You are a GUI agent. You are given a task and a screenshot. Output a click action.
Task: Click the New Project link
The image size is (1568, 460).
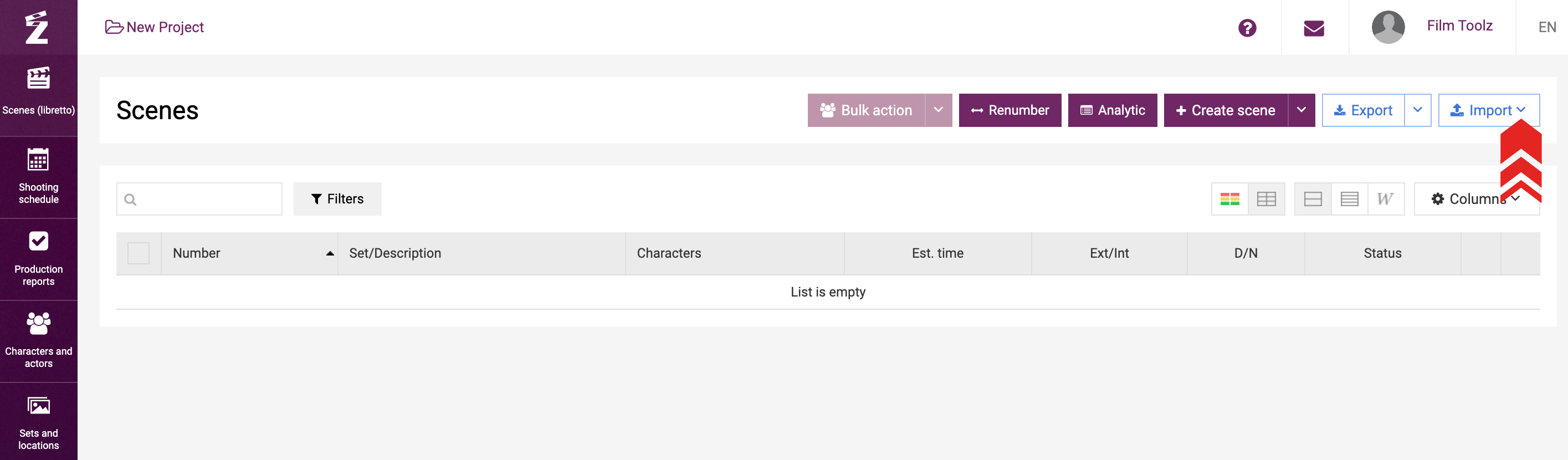(155, 27)
